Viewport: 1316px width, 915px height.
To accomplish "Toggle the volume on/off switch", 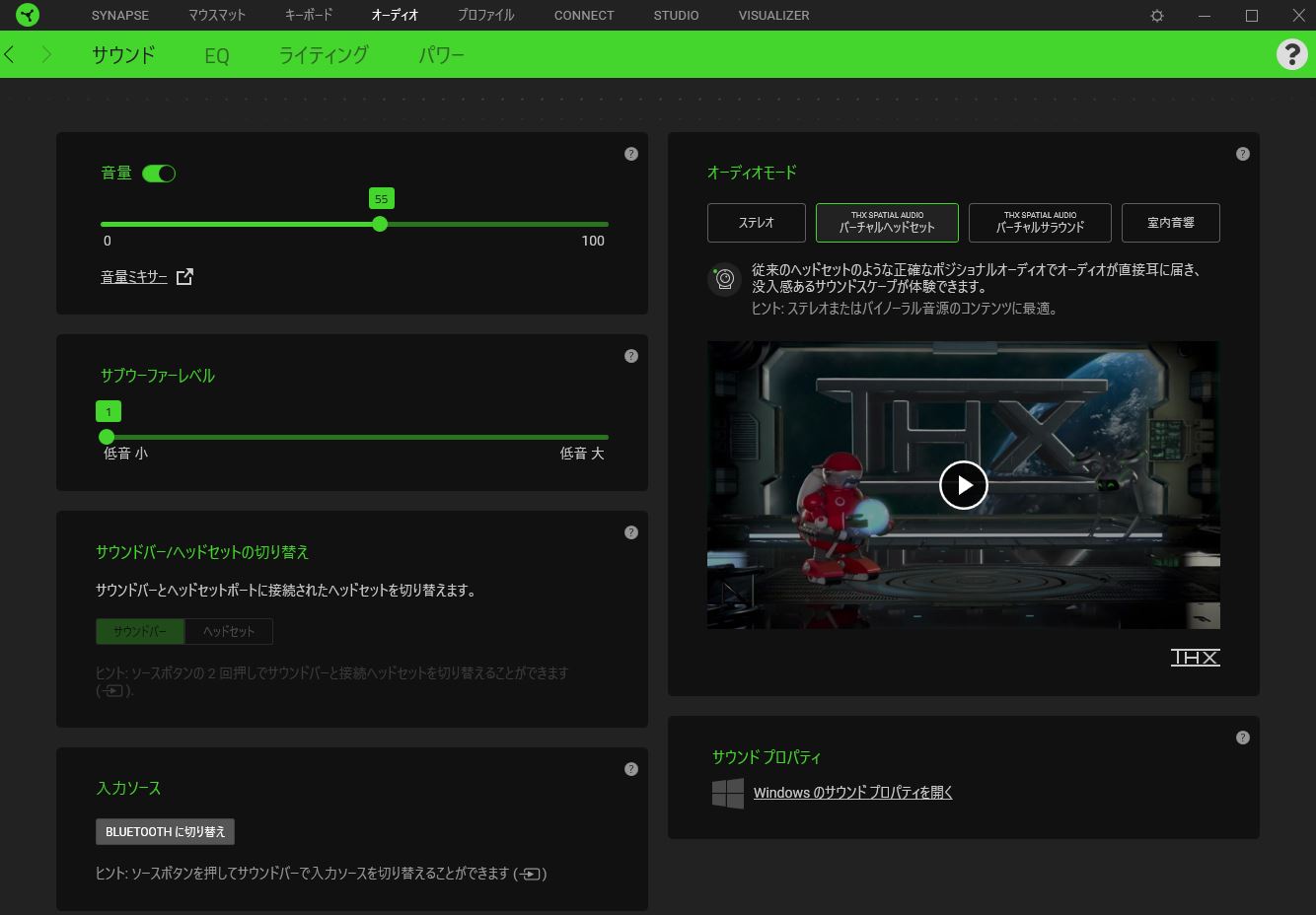I will [x=159, y=174].
